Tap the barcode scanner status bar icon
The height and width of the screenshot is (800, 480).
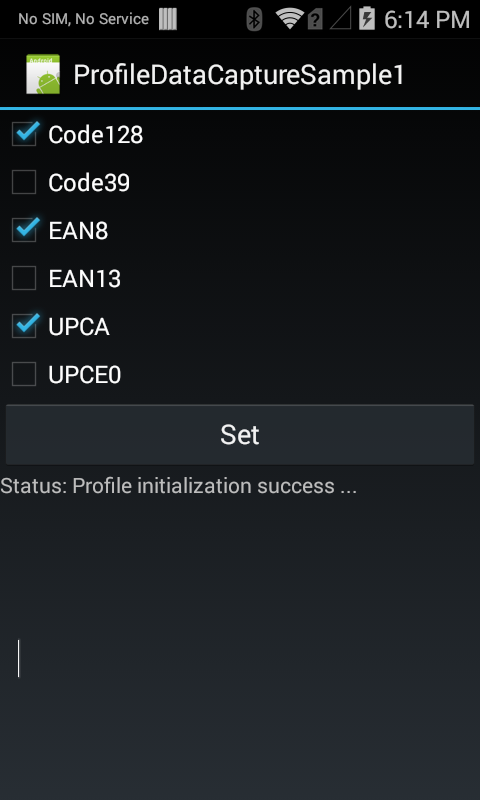[168, 19]
